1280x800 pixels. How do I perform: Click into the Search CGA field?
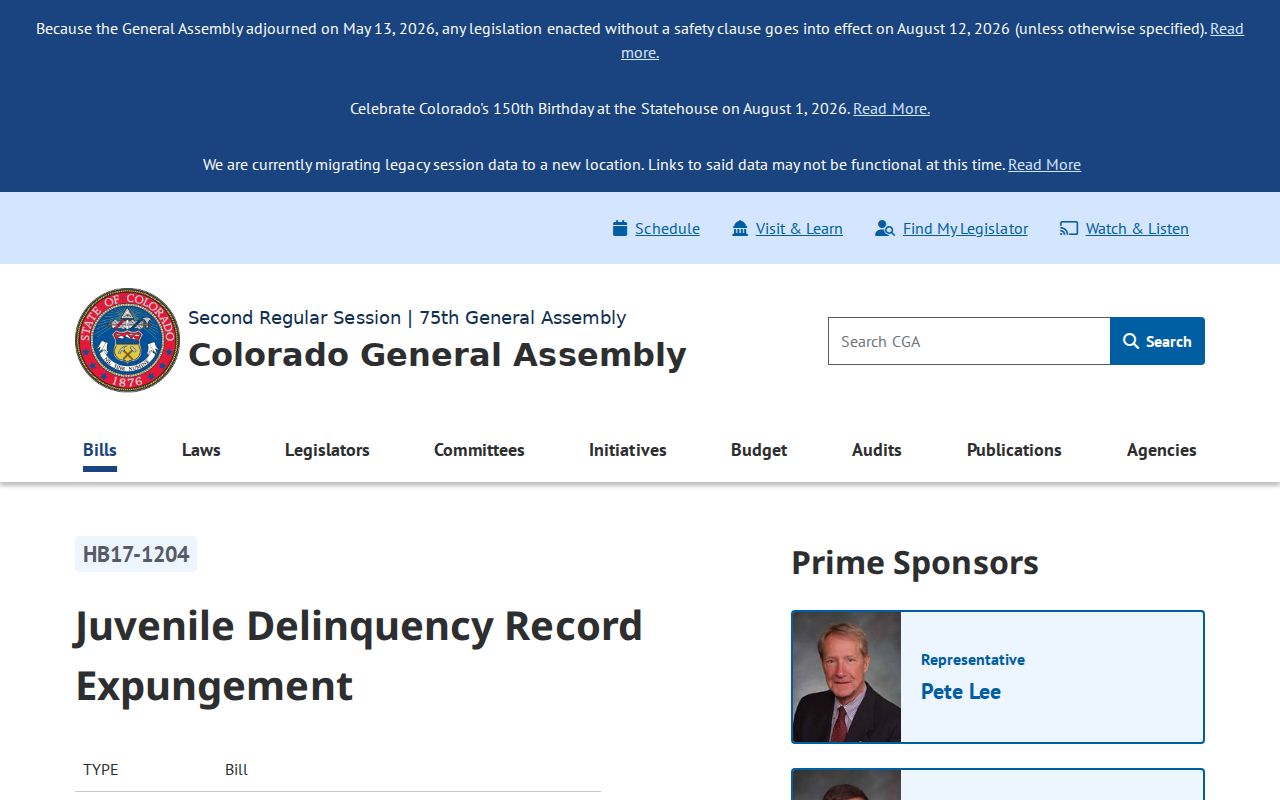click(969, 341)
